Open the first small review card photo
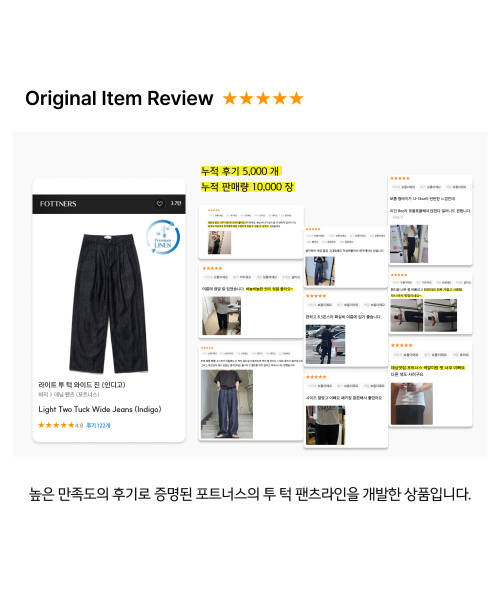 click(x=219, y=242)
